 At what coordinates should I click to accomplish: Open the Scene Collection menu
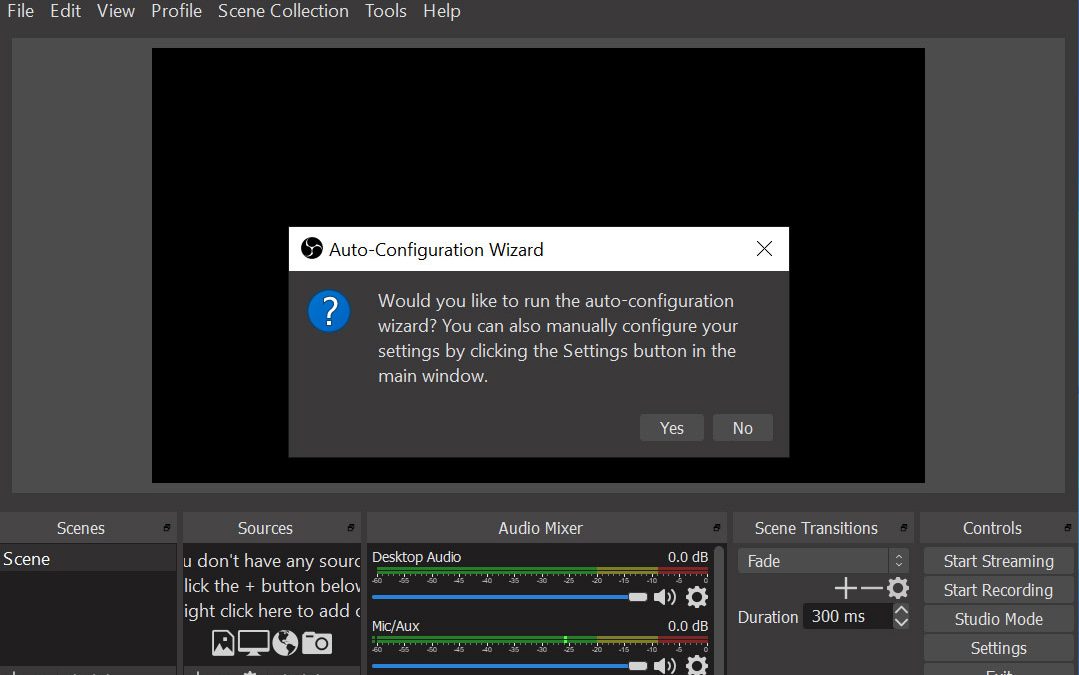283,11
